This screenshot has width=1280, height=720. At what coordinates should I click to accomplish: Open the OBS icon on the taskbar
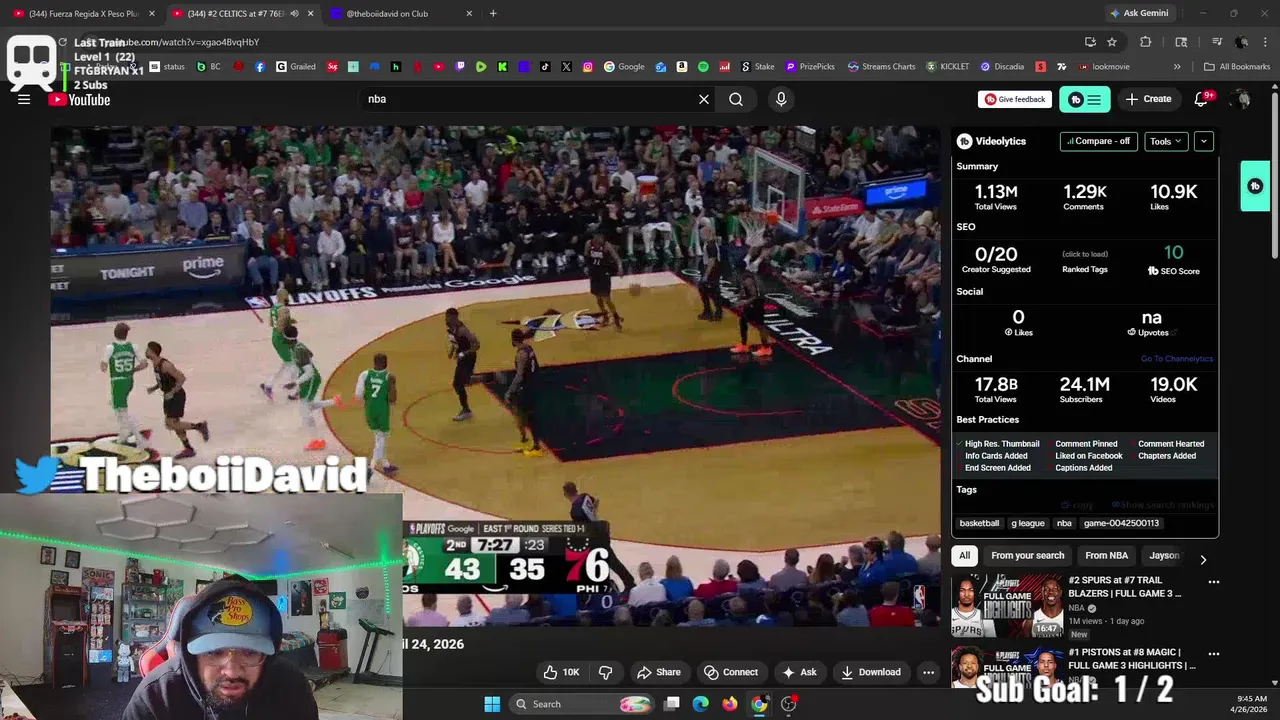click(789, 704)
